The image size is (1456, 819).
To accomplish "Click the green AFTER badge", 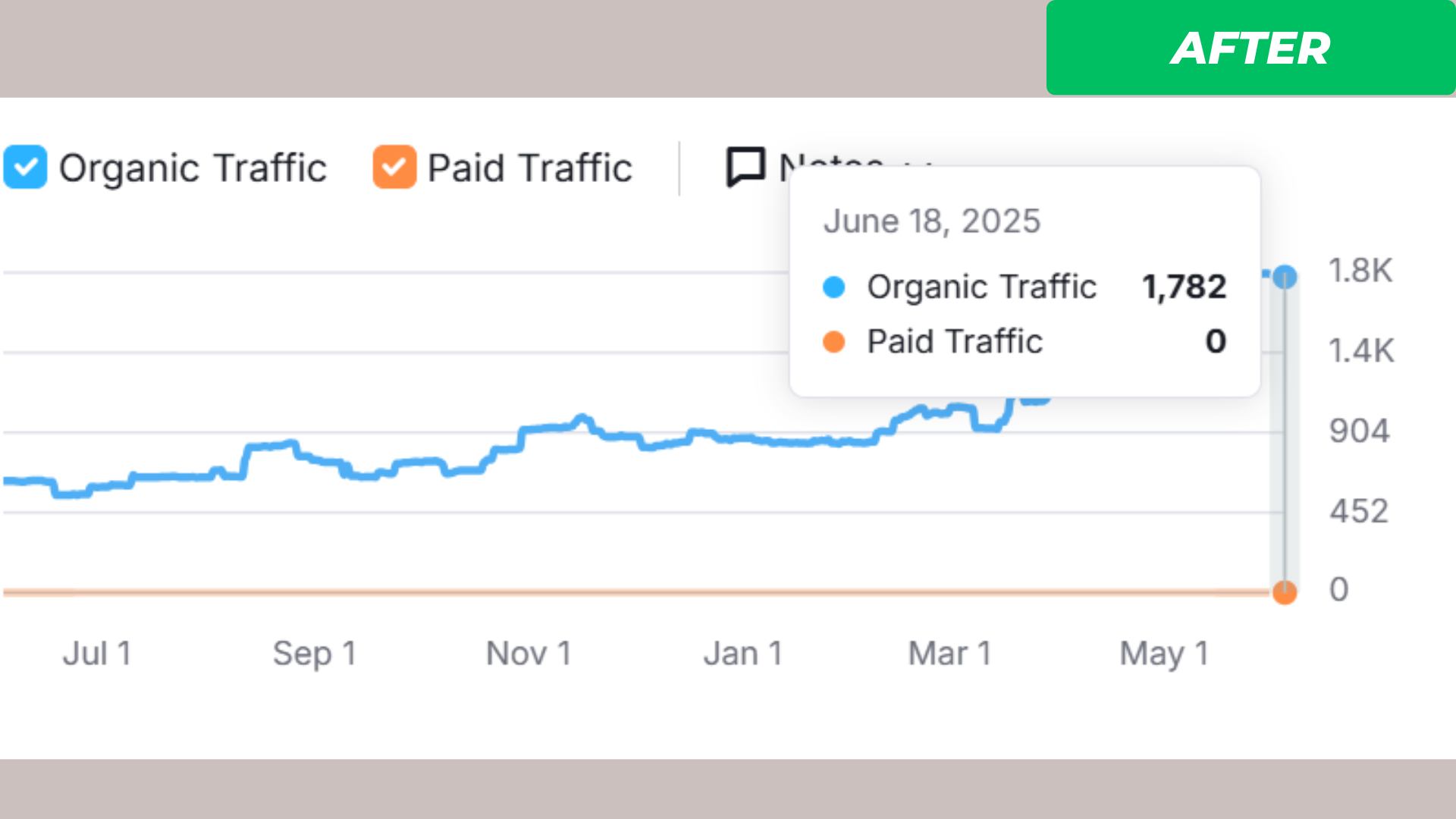I will 1250,48.
